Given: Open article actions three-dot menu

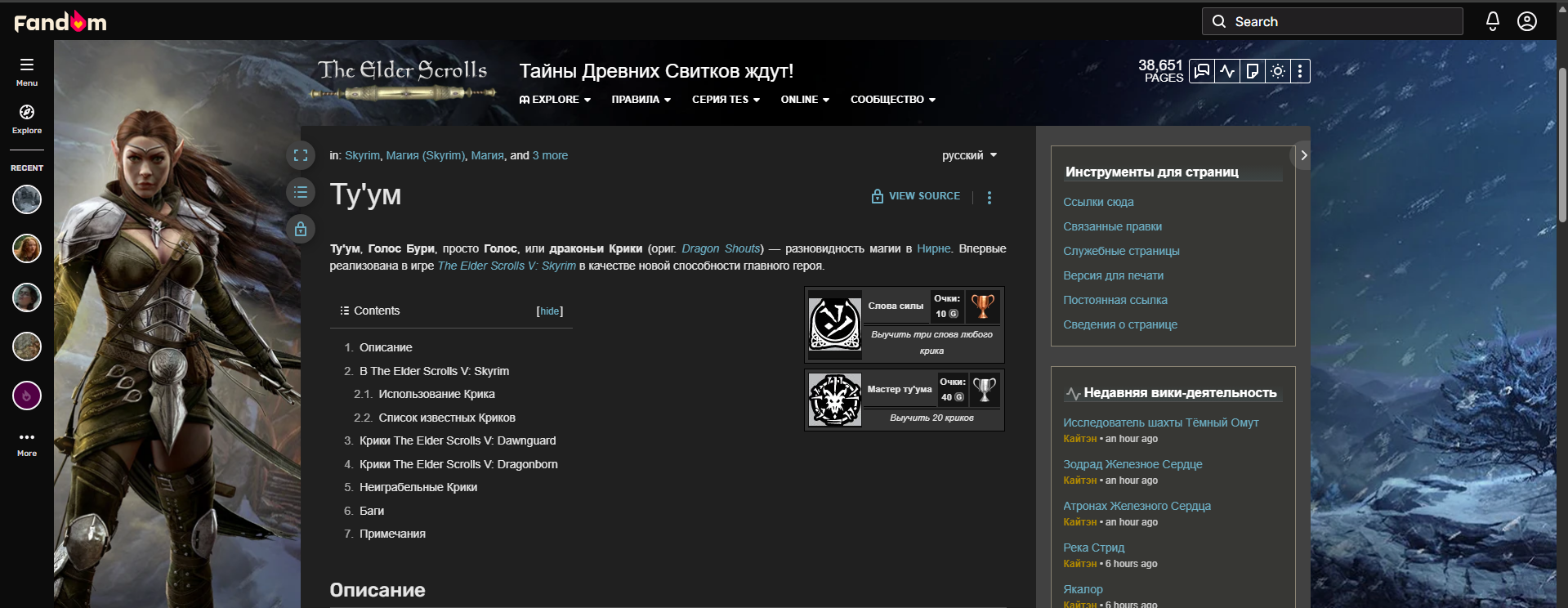Looking at the screenshot, I should tap(989, 198).
